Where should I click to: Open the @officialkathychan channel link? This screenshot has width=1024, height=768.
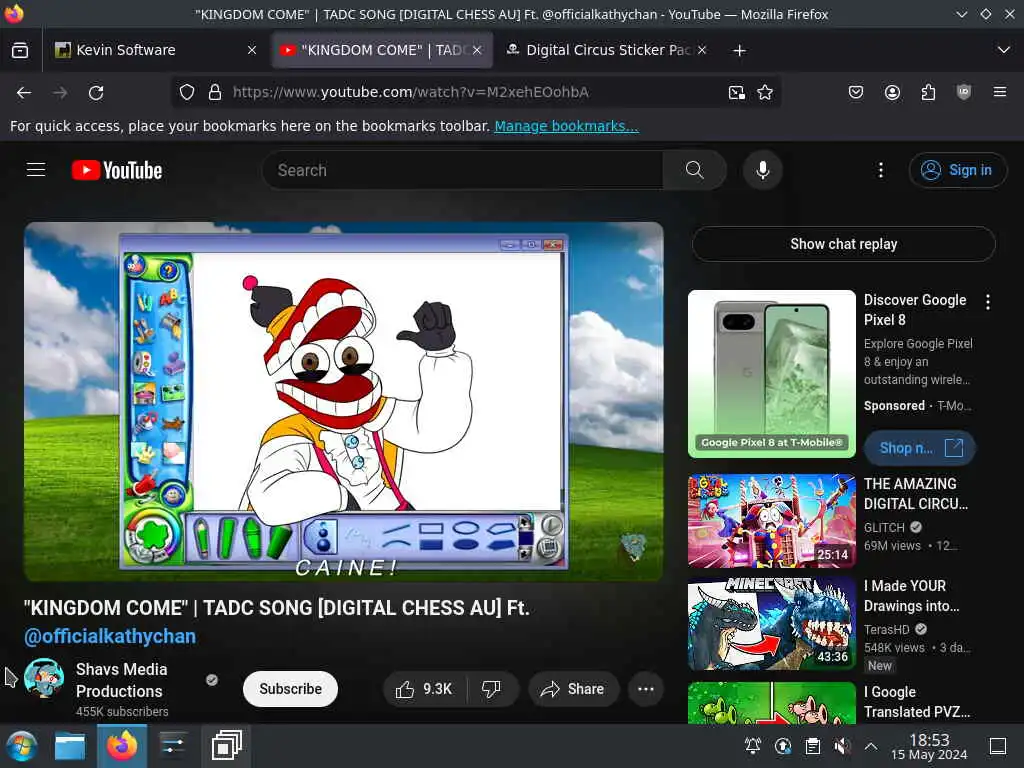[x=110, y=636]
